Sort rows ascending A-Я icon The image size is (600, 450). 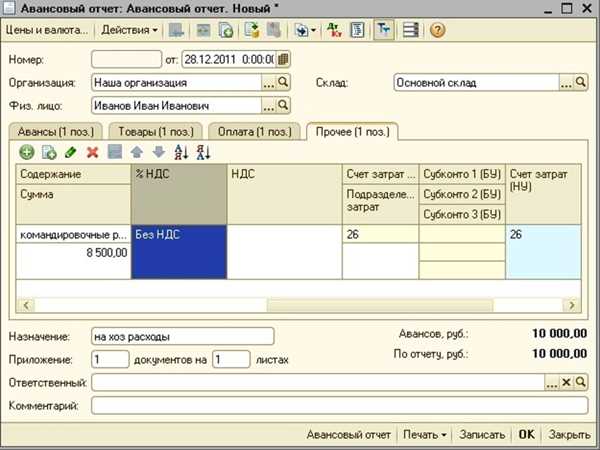pyautogui.click(x=181, y=152)
